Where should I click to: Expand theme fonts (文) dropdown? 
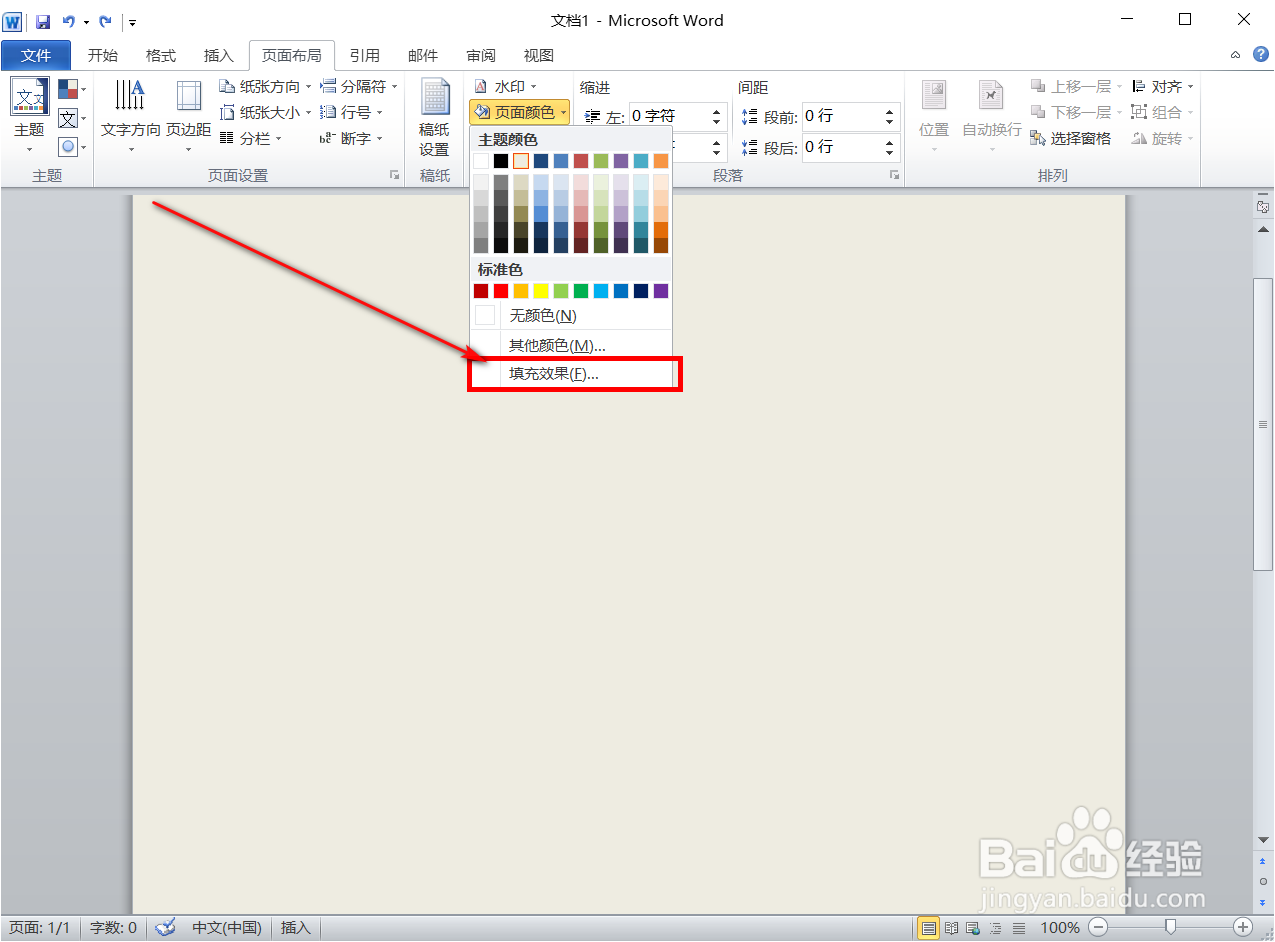point(72,119)
